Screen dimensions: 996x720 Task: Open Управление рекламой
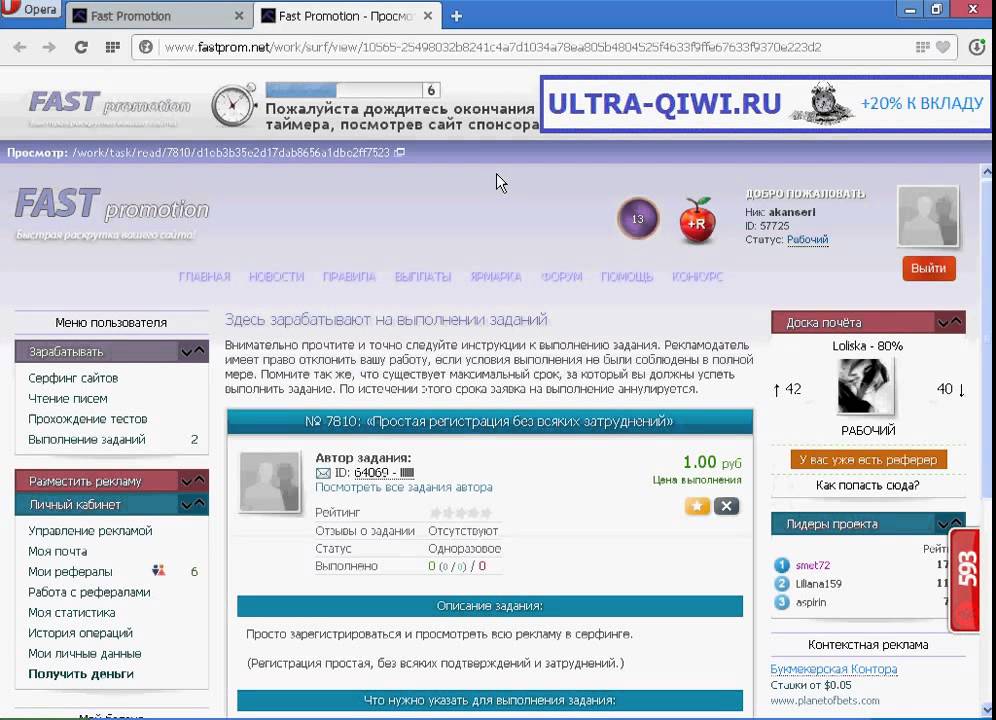[90, 531]
